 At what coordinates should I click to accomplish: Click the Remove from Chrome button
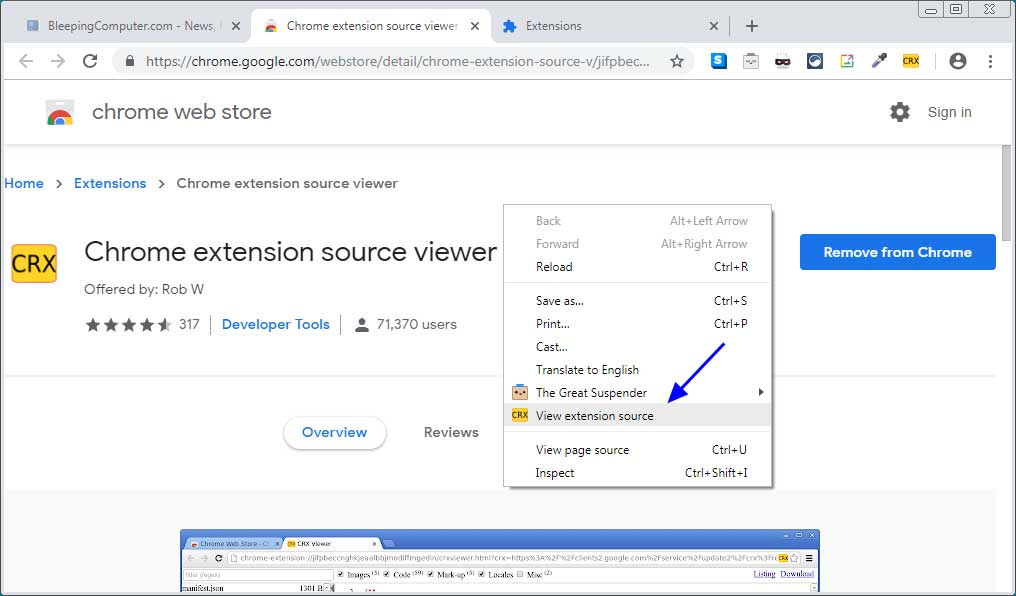(897, 252)
